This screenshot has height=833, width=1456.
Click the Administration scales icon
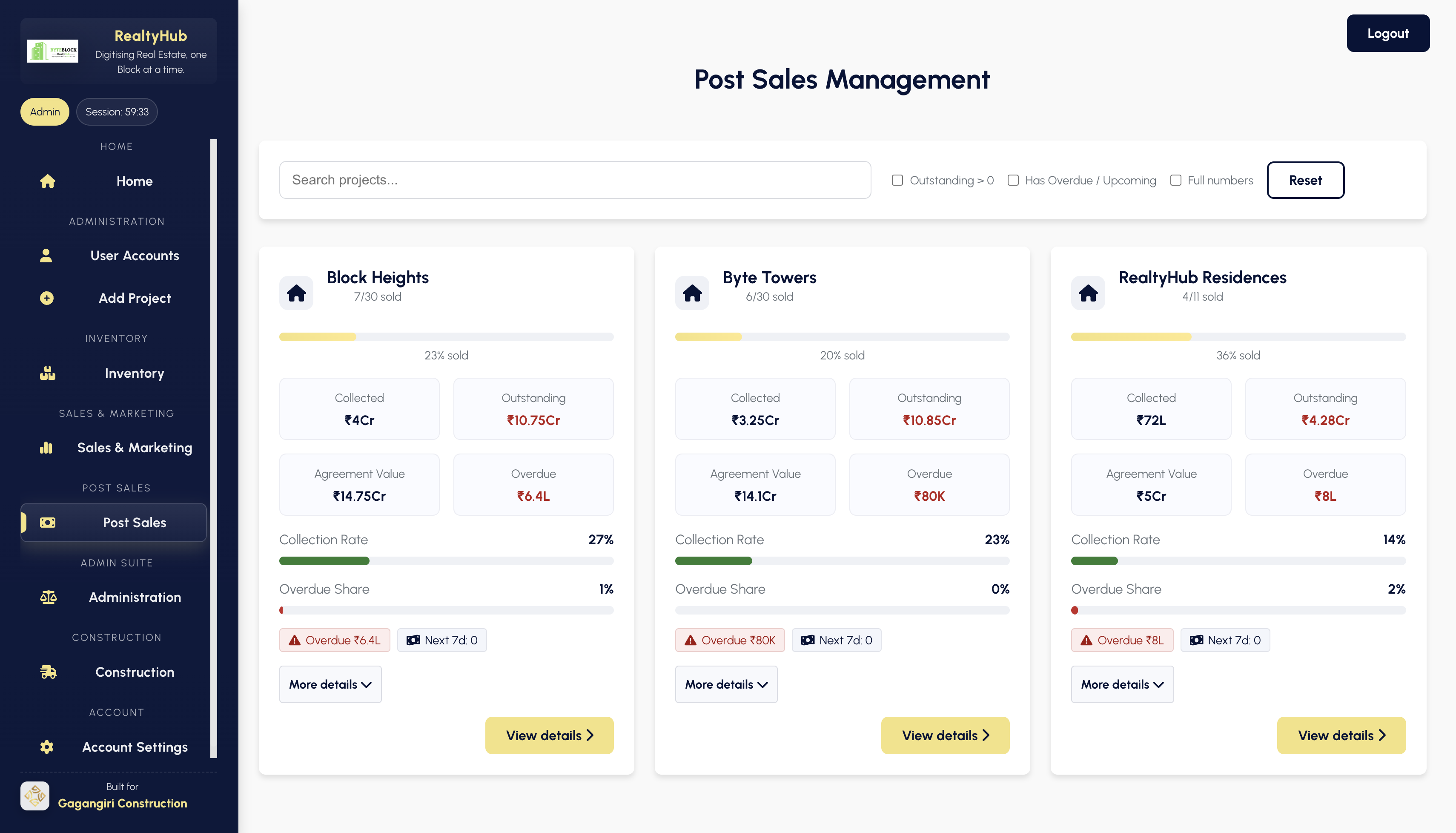point(47,597)
